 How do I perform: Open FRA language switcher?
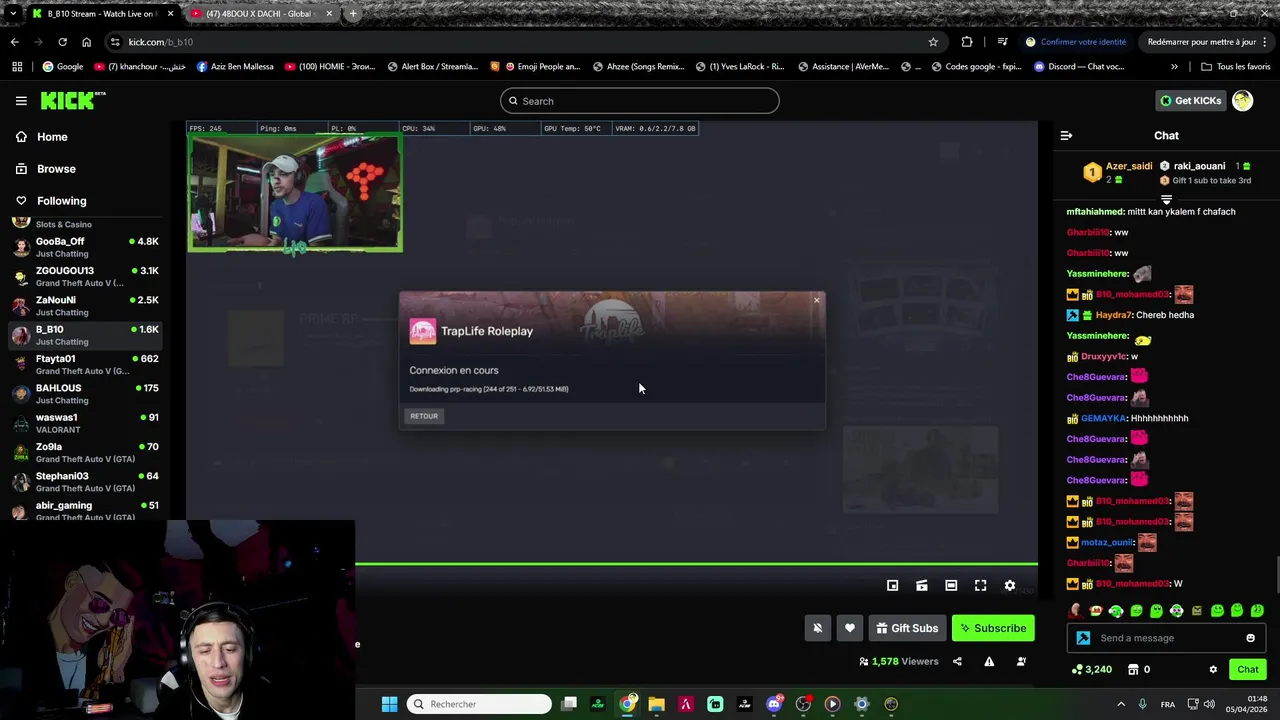1168,704
